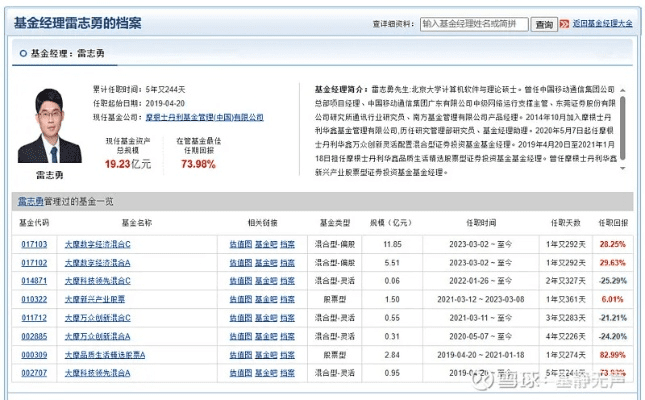The image size is (645, 400).
Task: Open 基金吧 for fund 017102
Action: pos(264,262)
